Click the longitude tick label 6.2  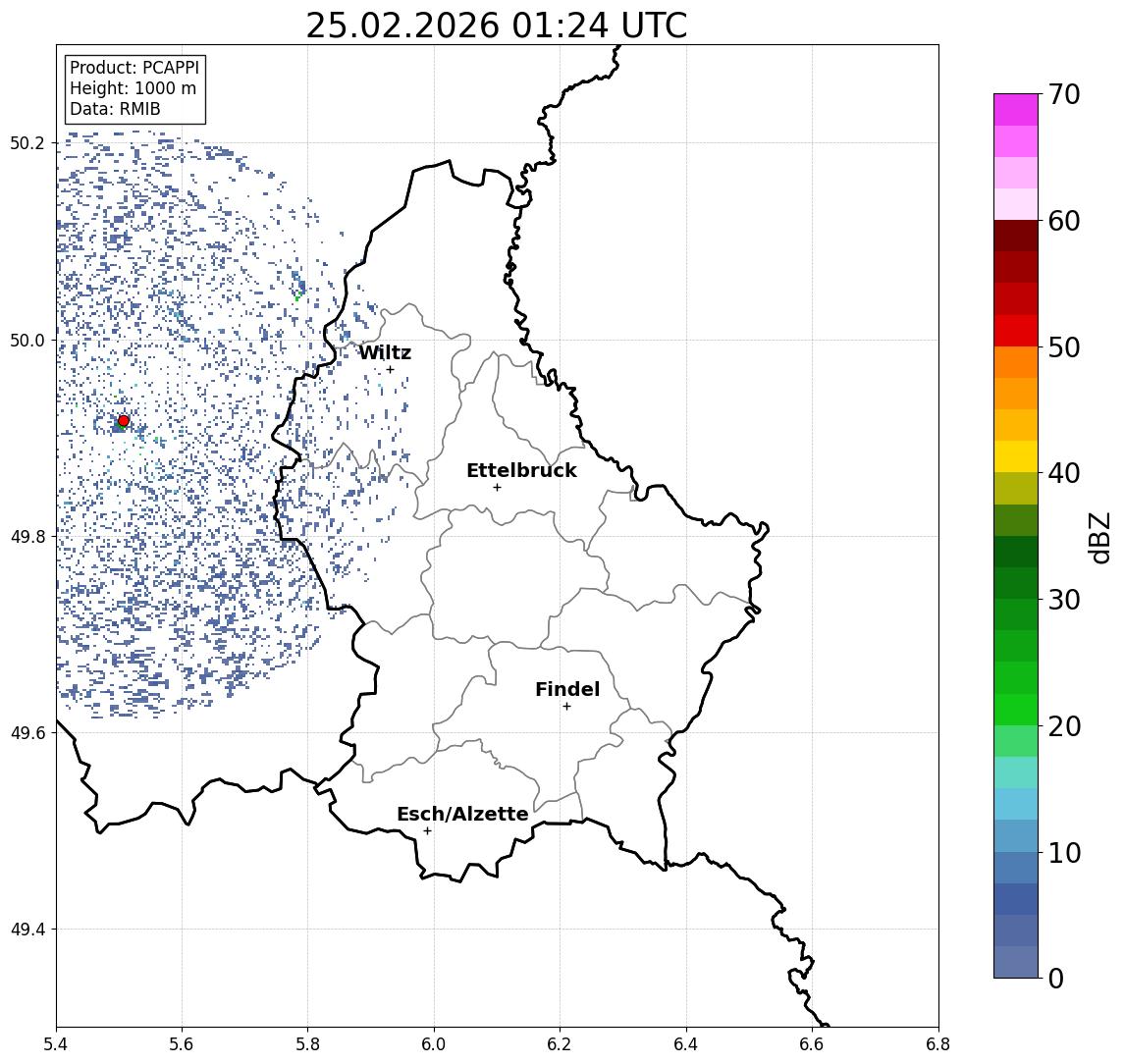coord(560,1044)
